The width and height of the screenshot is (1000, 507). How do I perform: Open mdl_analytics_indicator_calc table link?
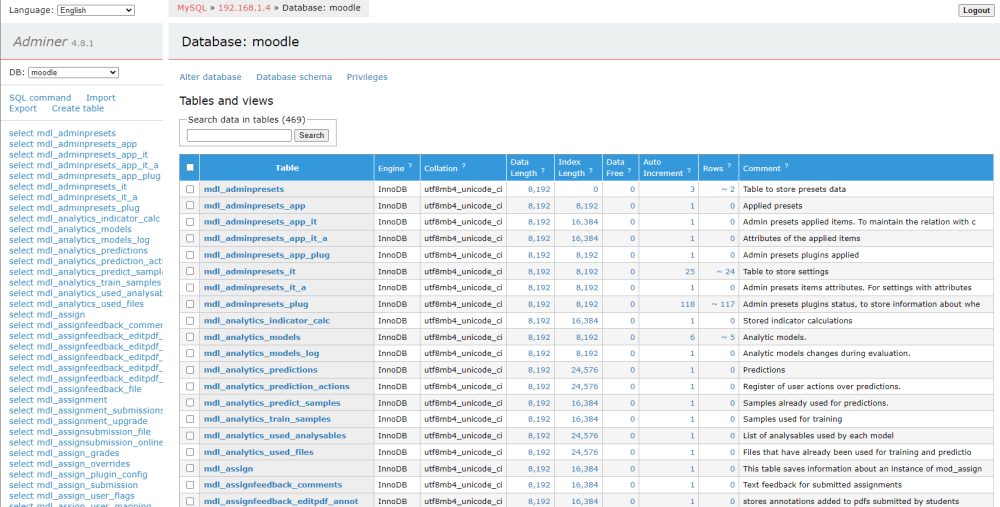click(267, 321)
